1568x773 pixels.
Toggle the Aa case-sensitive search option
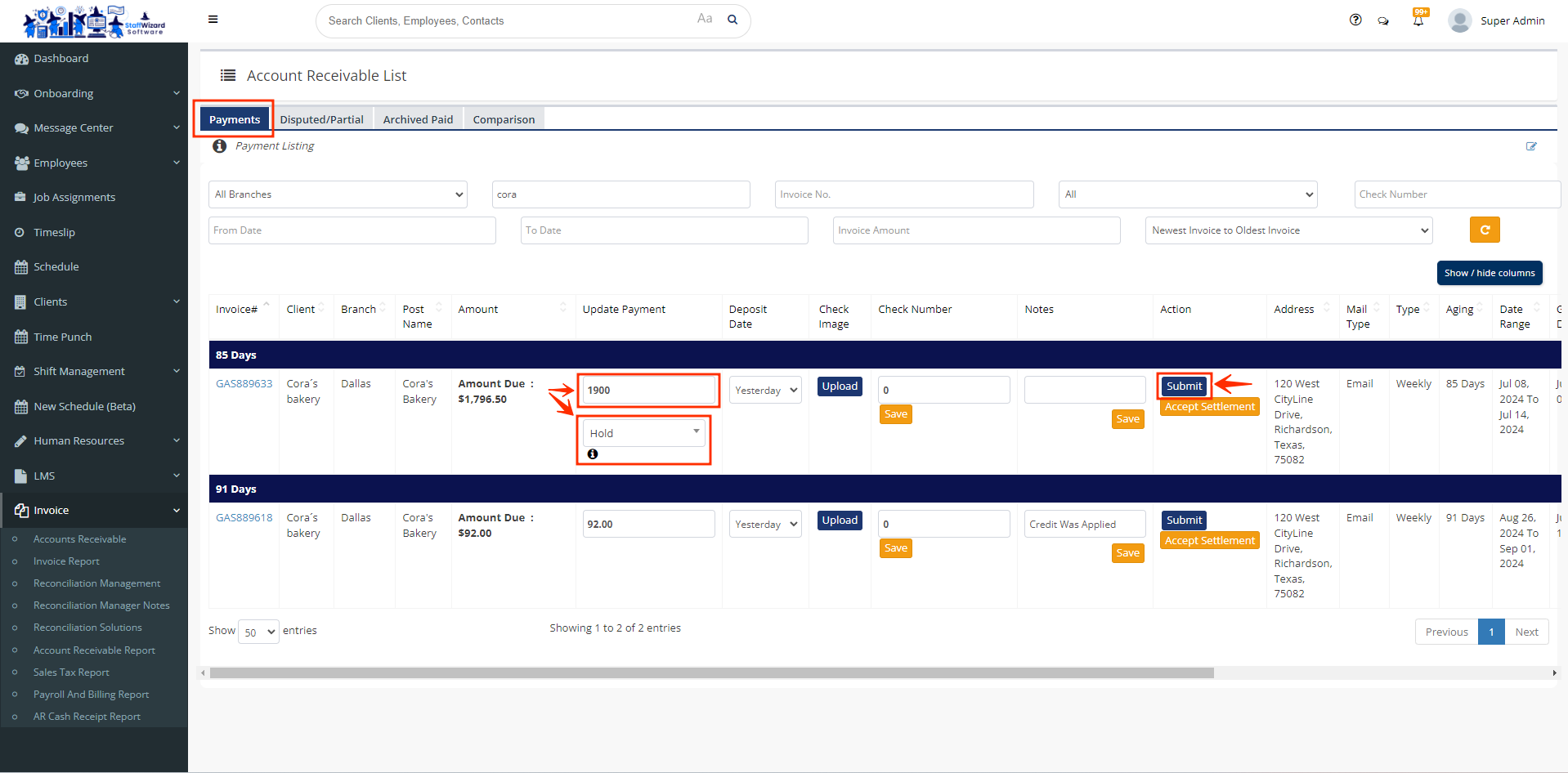coord(705,19)
